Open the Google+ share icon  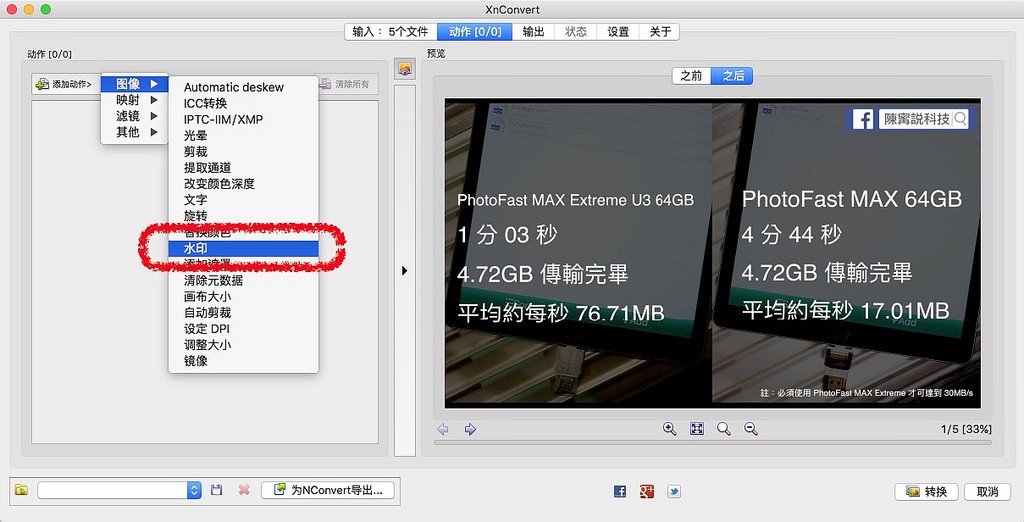[x=647, y=491]
